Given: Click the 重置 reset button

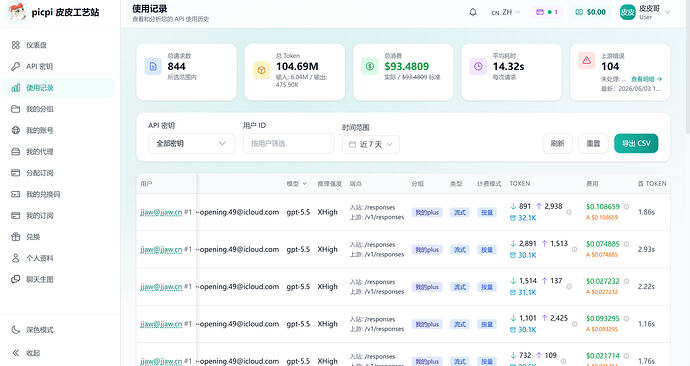Looking at the screenshot, I should [x=593, y=143].
